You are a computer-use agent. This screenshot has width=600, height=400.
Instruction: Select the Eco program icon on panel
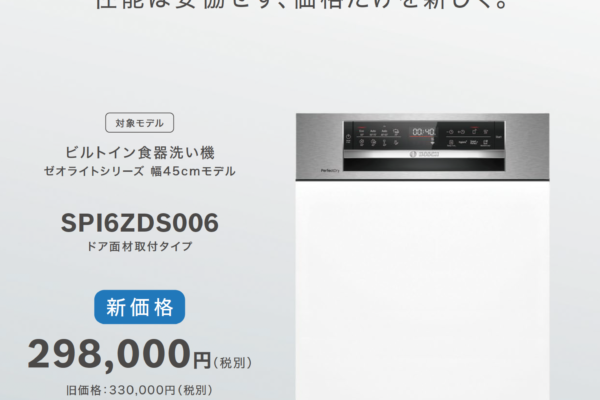(x=361, y=132)
